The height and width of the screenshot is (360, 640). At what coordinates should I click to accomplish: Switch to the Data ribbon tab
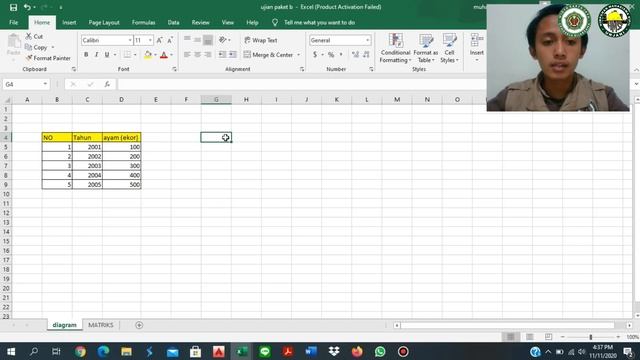(173, 22)
